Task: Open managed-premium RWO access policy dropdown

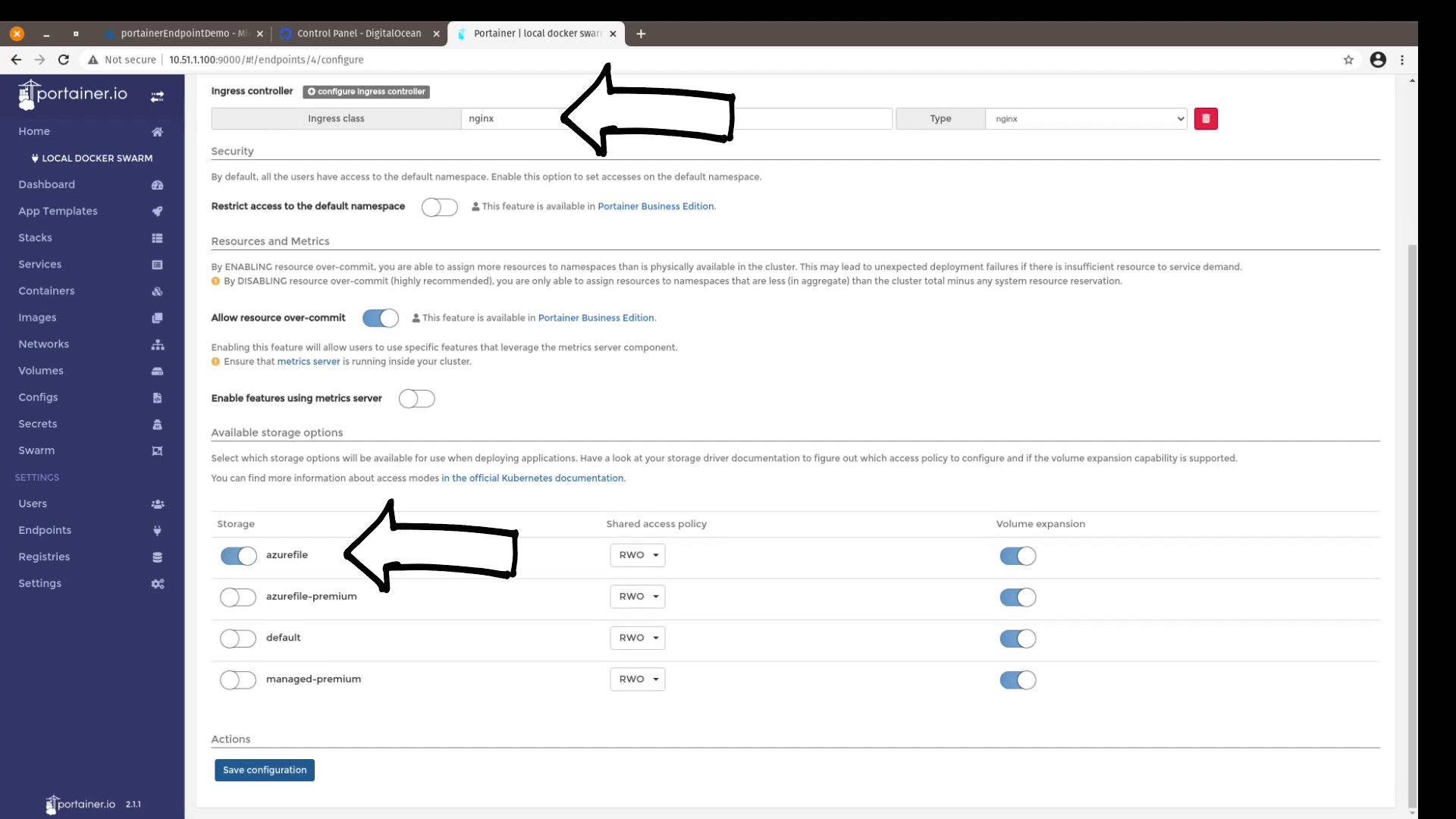Action: (x=638, y=679)
